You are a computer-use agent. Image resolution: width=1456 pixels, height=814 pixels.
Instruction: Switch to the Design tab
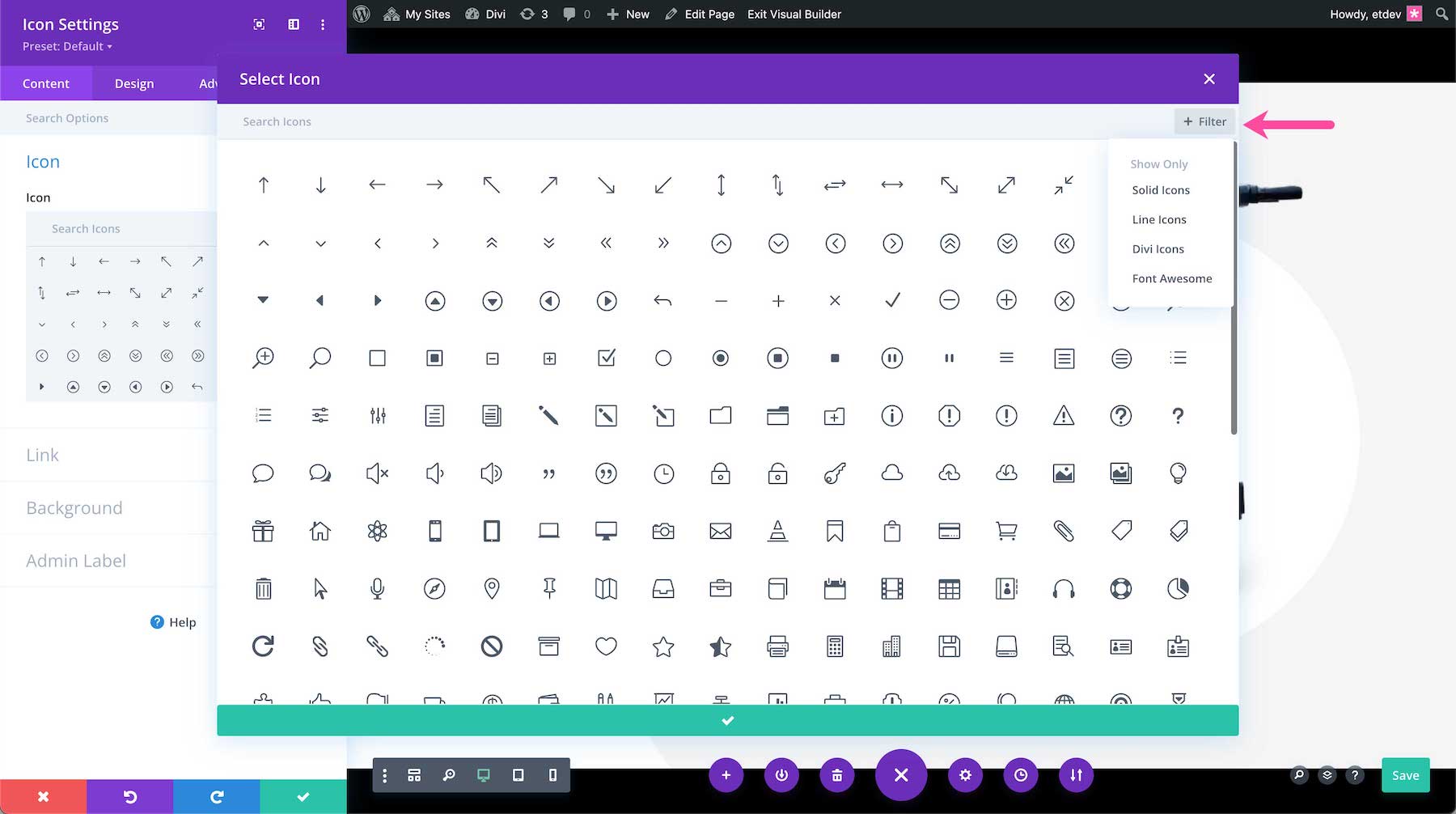click(x=133, y=83)
